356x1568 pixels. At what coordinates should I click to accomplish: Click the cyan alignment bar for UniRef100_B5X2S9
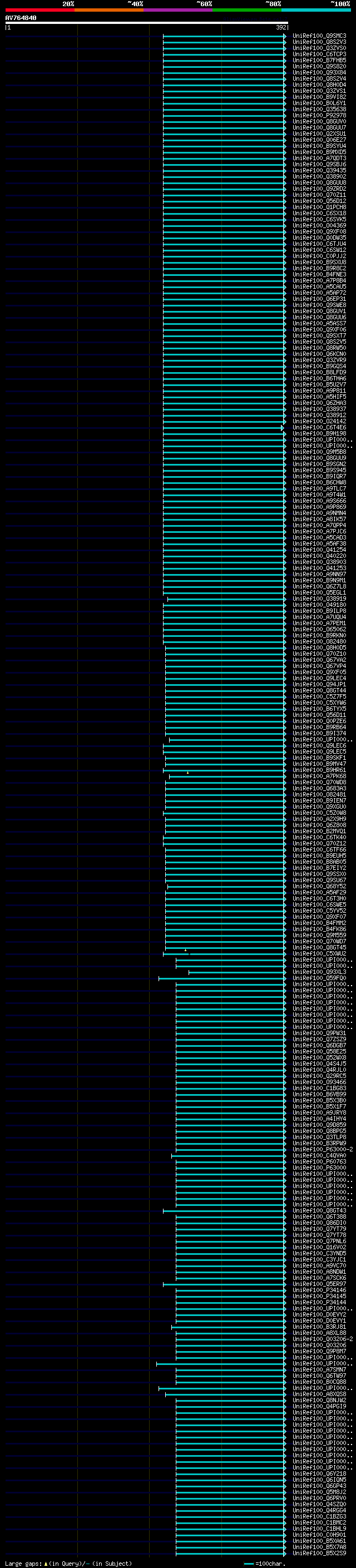click(231, 1554)
